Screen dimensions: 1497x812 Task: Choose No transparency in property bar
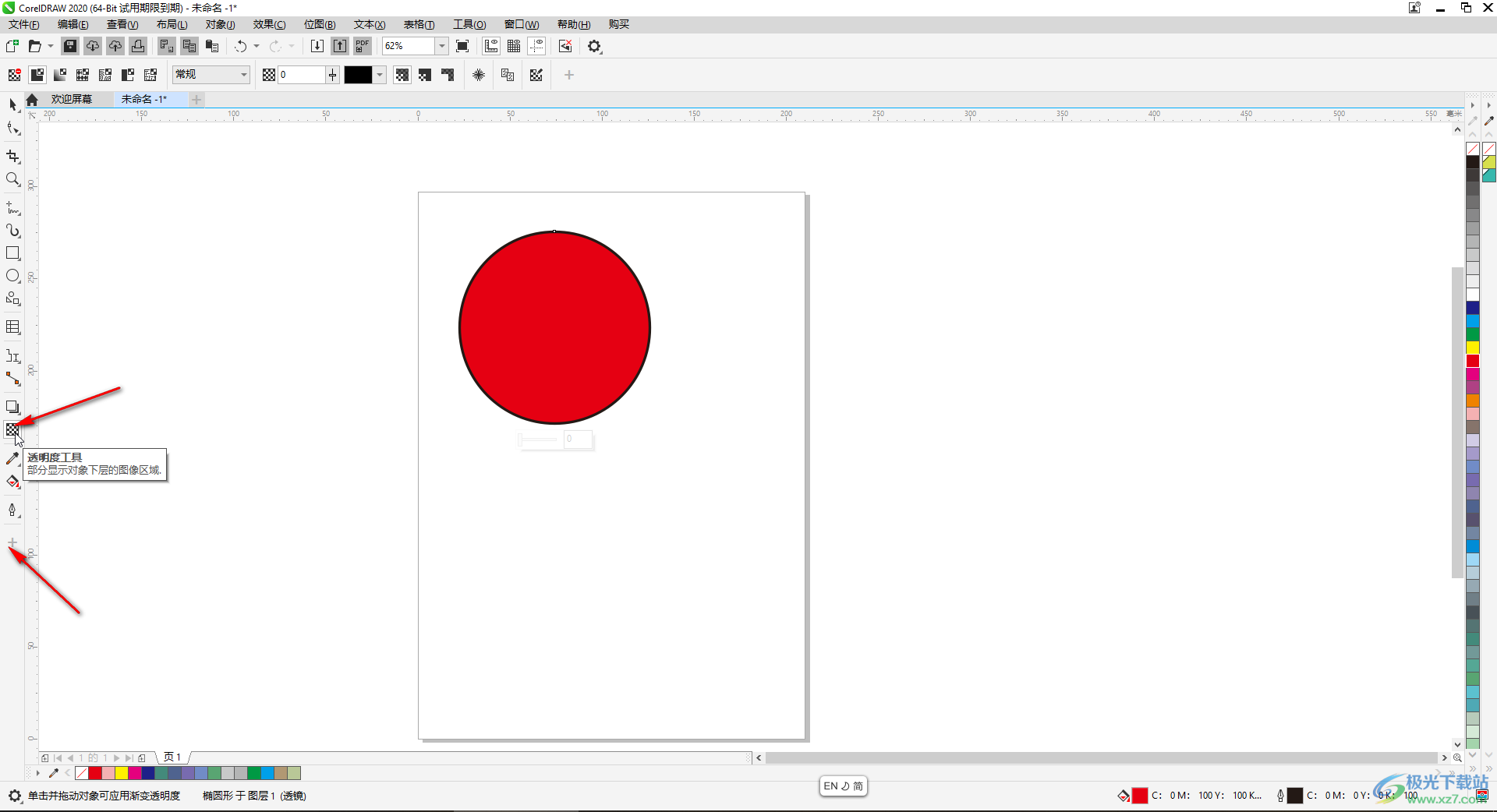tap(14, 75)
